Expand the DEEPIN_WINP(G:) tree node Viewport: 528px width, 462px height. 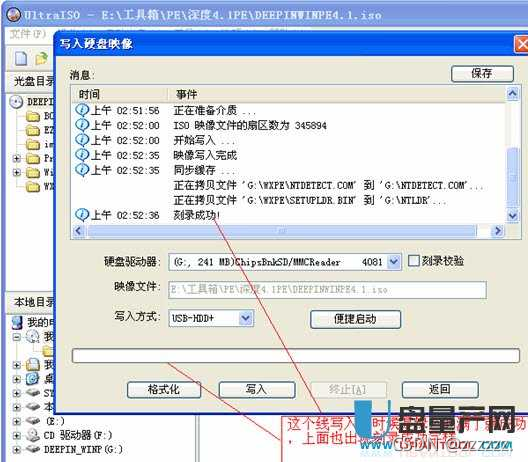(16, 449)
